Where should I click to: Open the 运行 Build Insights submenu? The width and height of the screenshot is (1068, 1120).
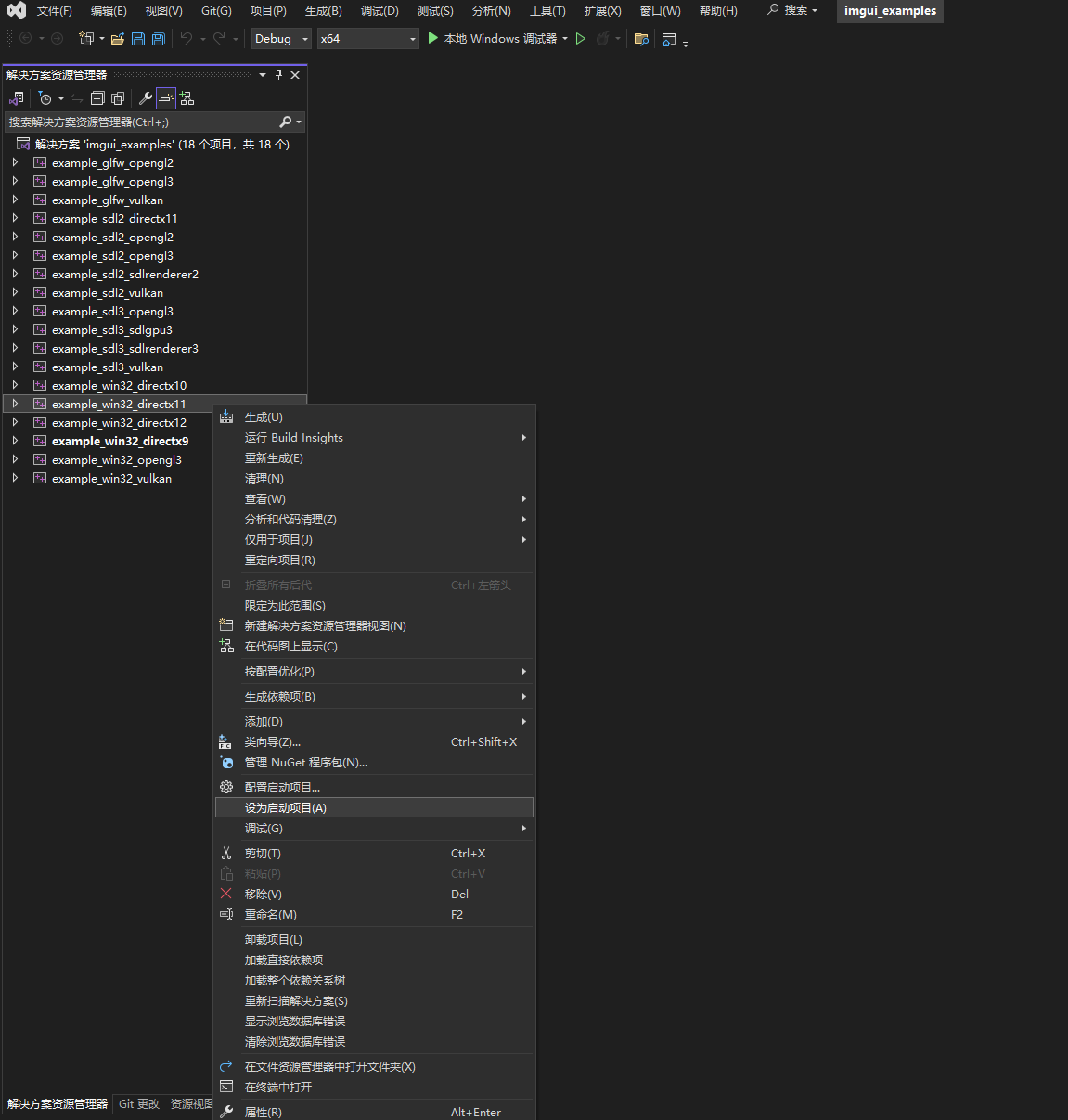[x=375, y=438]
